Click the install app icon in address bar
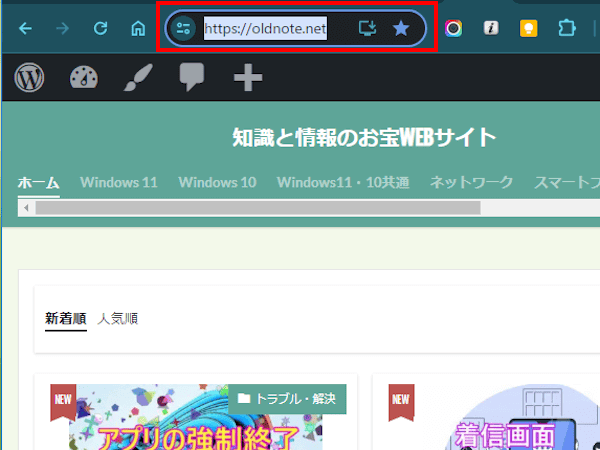 pyautogui.click(x=367, y=28)
